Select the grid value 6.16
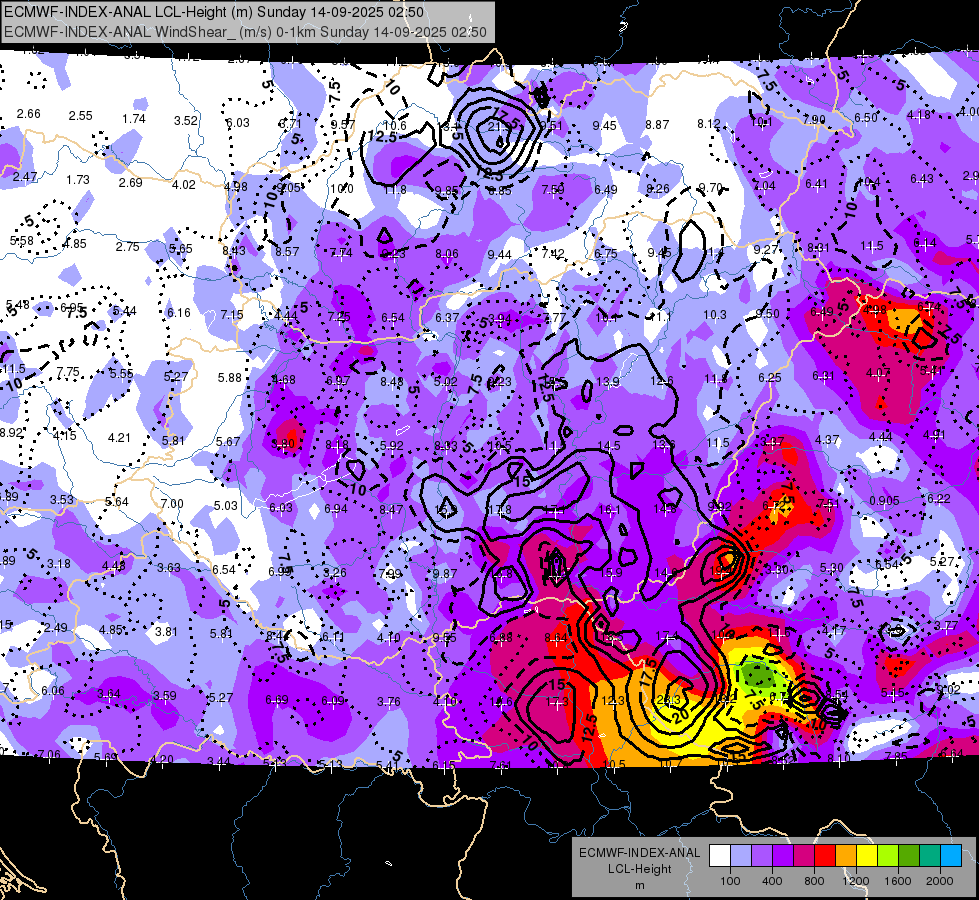979x900 pixels. [179, 312]
